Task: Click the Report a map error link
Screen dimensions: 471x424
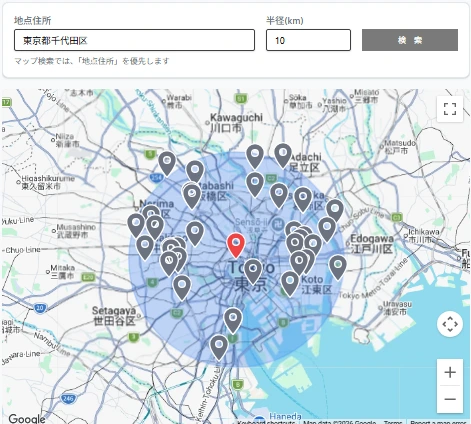Action: (x=438, y=422)
